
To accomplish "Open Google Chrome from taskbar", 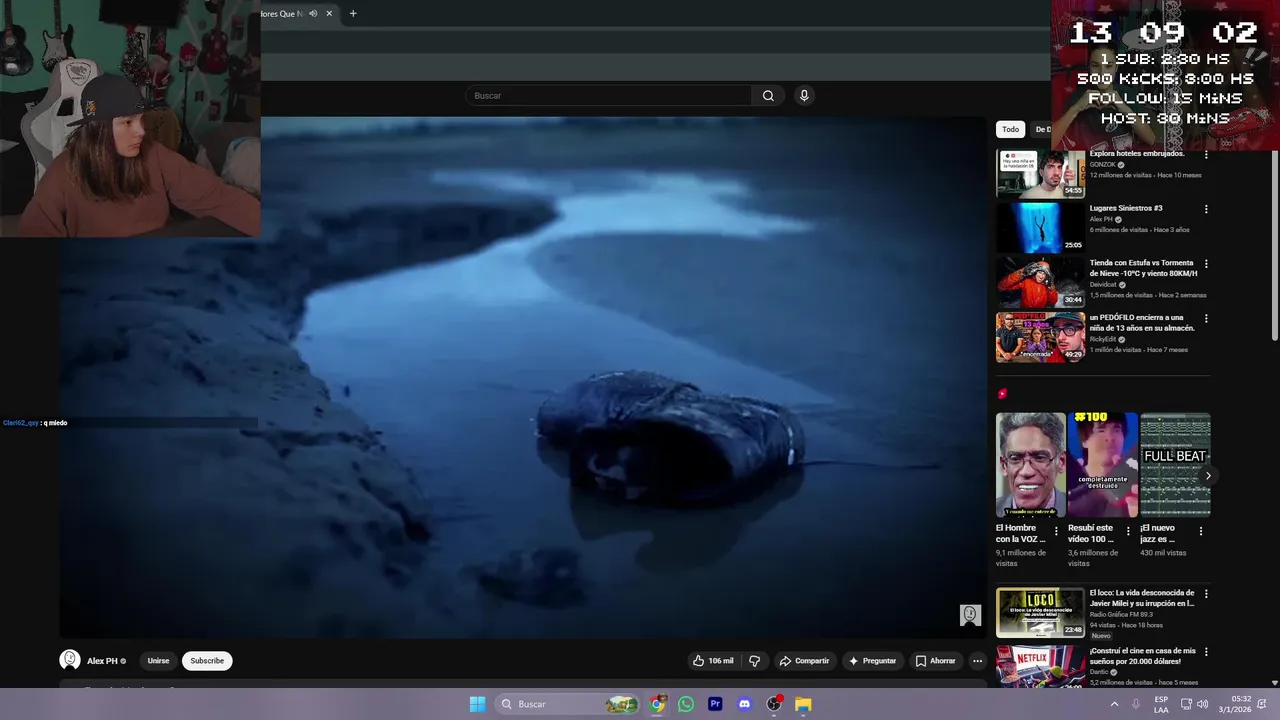I will (x=657, y=704).
